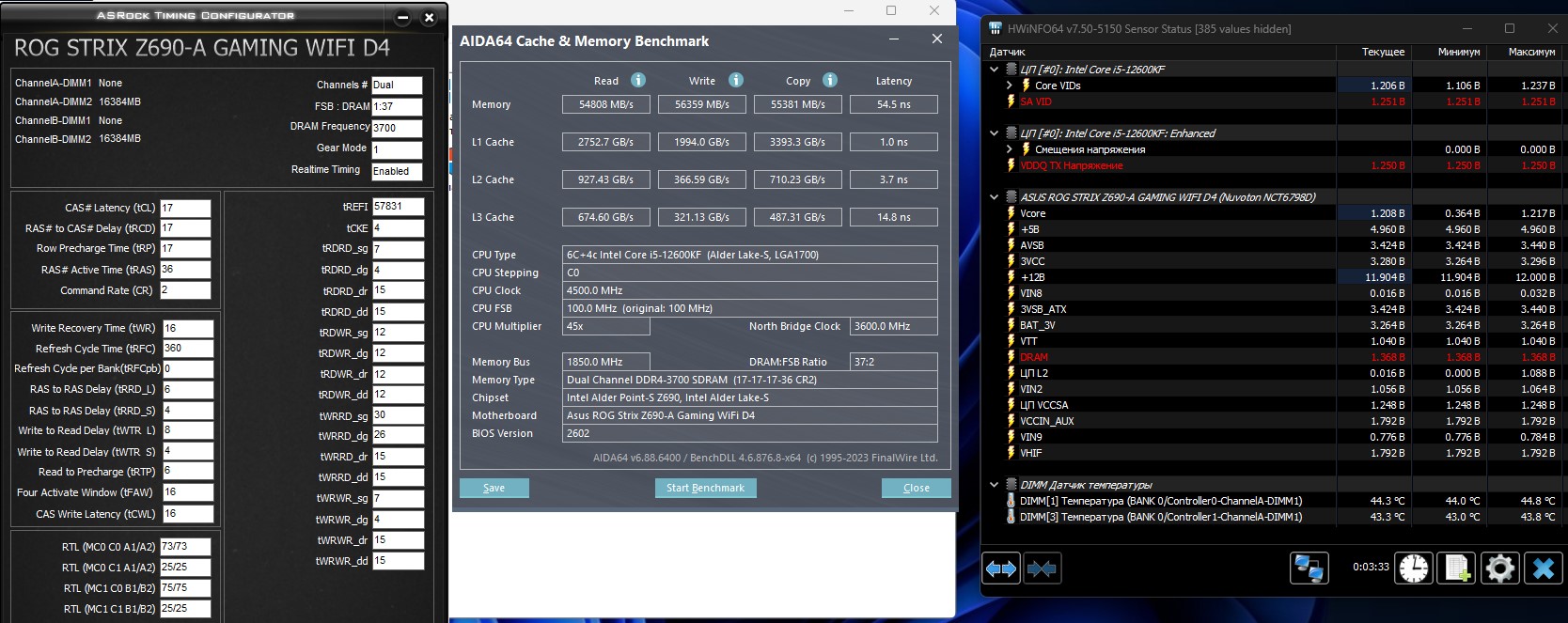Click thermometer icon of DIMM[1] temperature row
The width and height of the screenshot is (1568, 623).
[x=1011, y=501]
